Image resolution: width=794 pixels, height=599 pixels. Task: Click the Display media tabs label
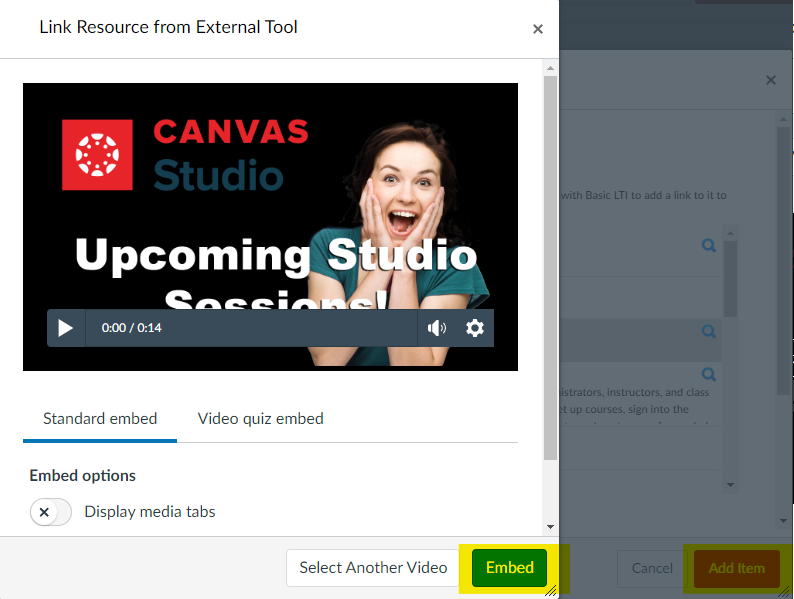[x=150, y=512]
